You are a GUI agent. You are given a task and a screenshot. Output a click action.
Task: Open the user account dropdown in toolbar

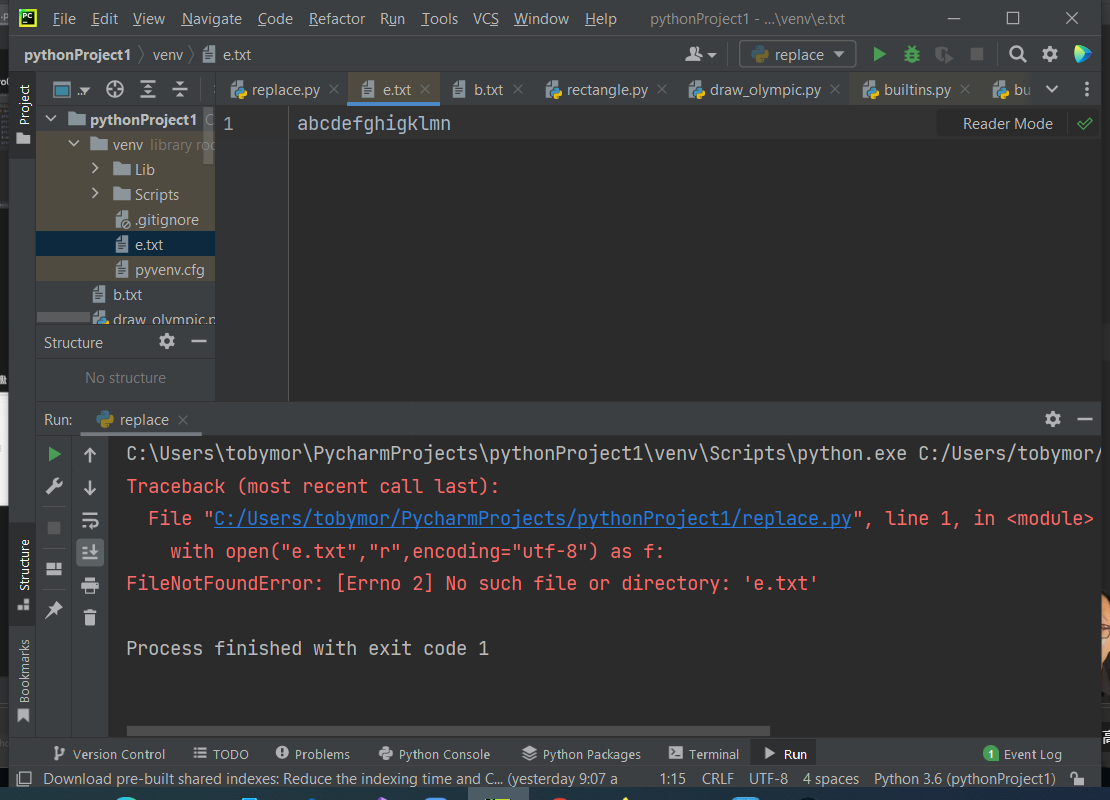click(x=701, y=55)
